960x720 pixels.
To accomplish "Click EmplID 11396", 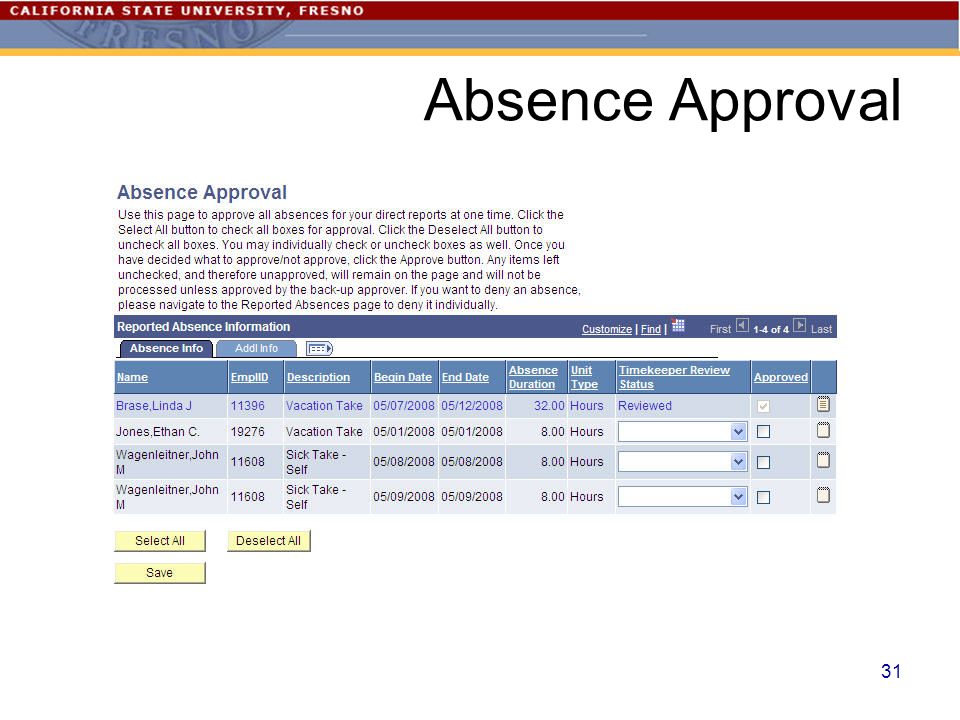I will click(247, 406).
